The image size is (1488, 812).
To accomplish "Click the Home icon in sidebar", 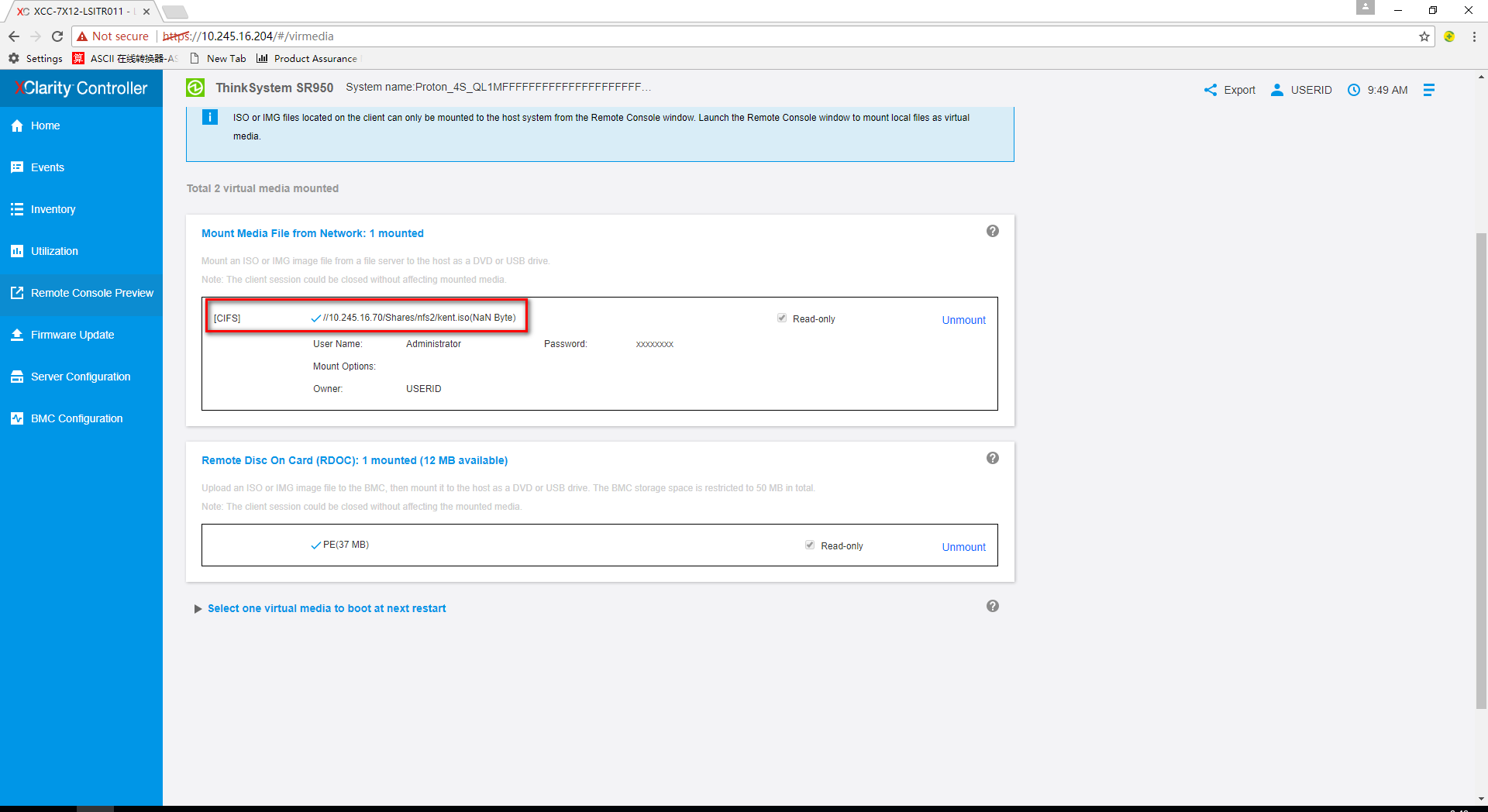I will [x=17, y=126].
